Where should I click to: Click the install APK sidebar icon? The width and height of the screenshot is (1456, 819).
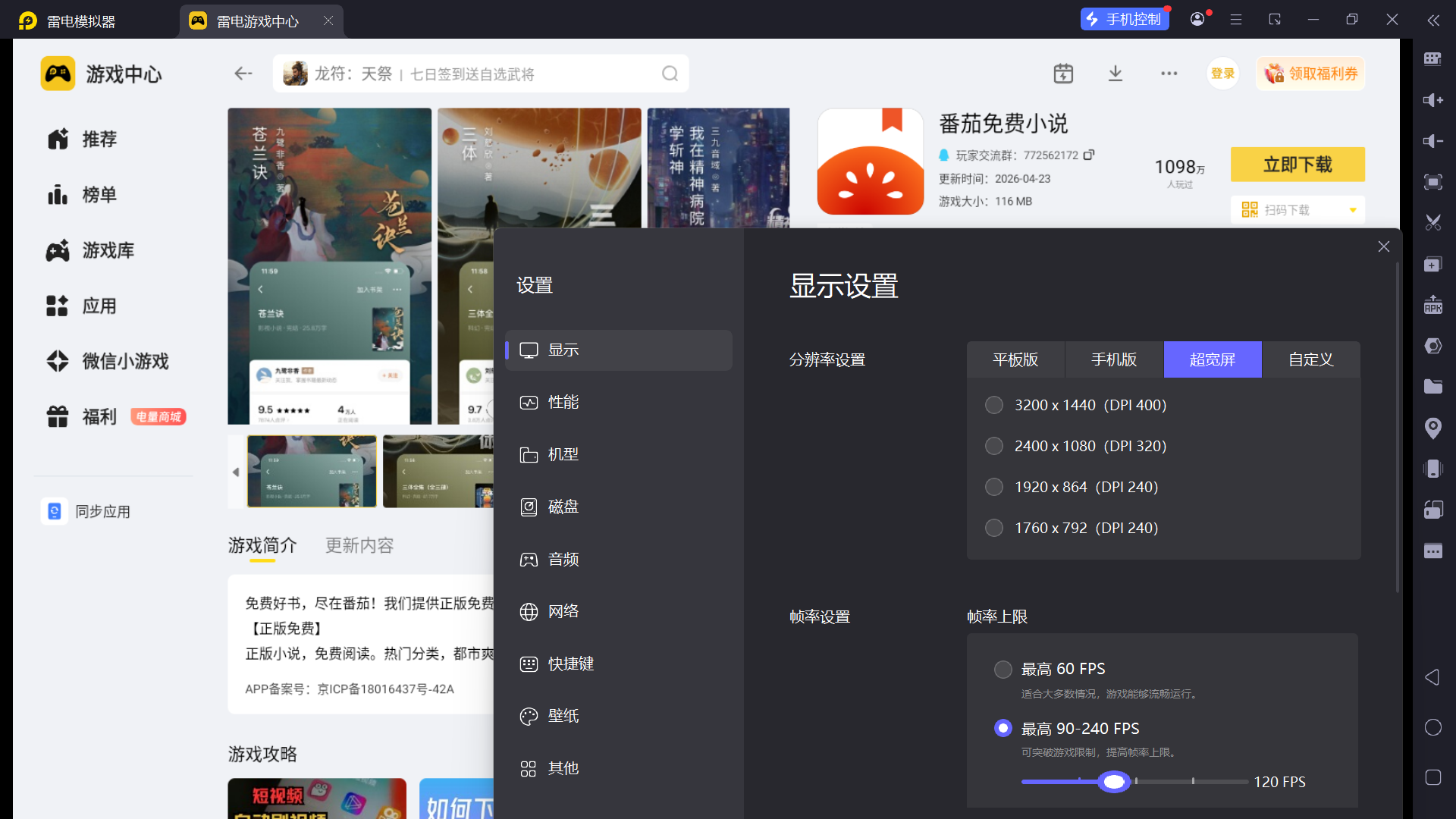pos(1432,305)
